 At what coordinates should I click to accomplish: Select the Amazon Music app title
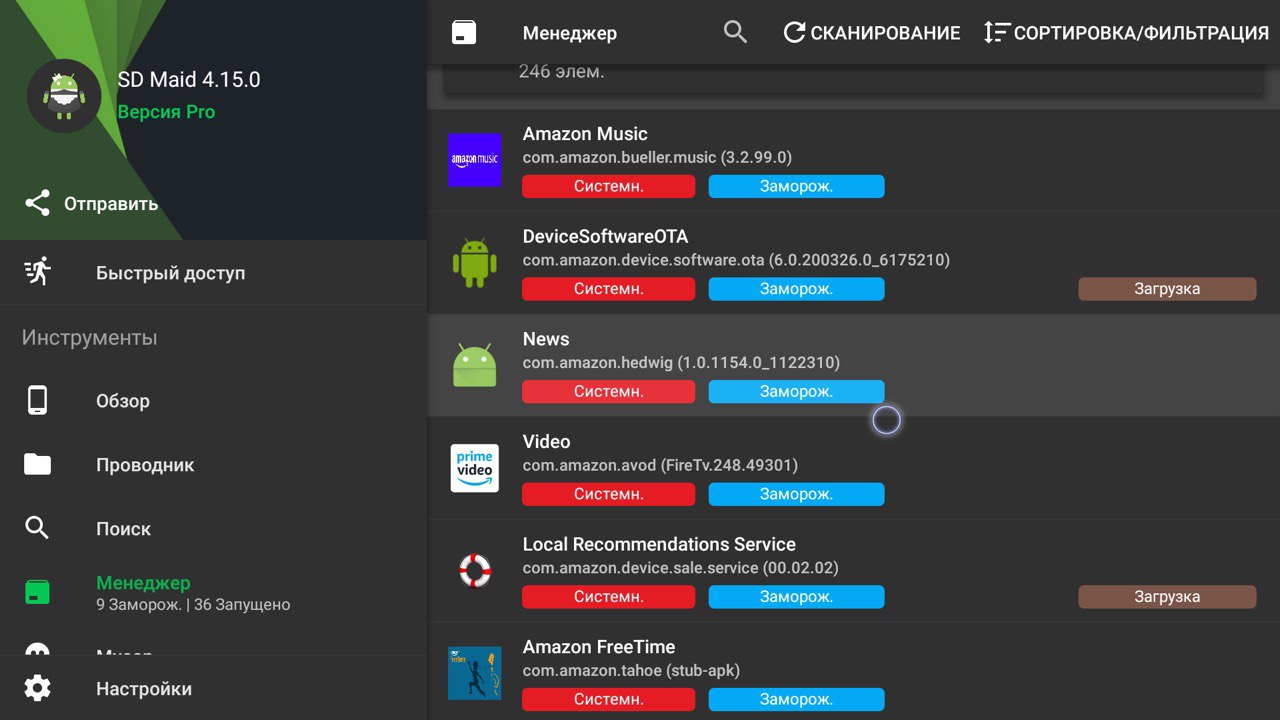585,134
